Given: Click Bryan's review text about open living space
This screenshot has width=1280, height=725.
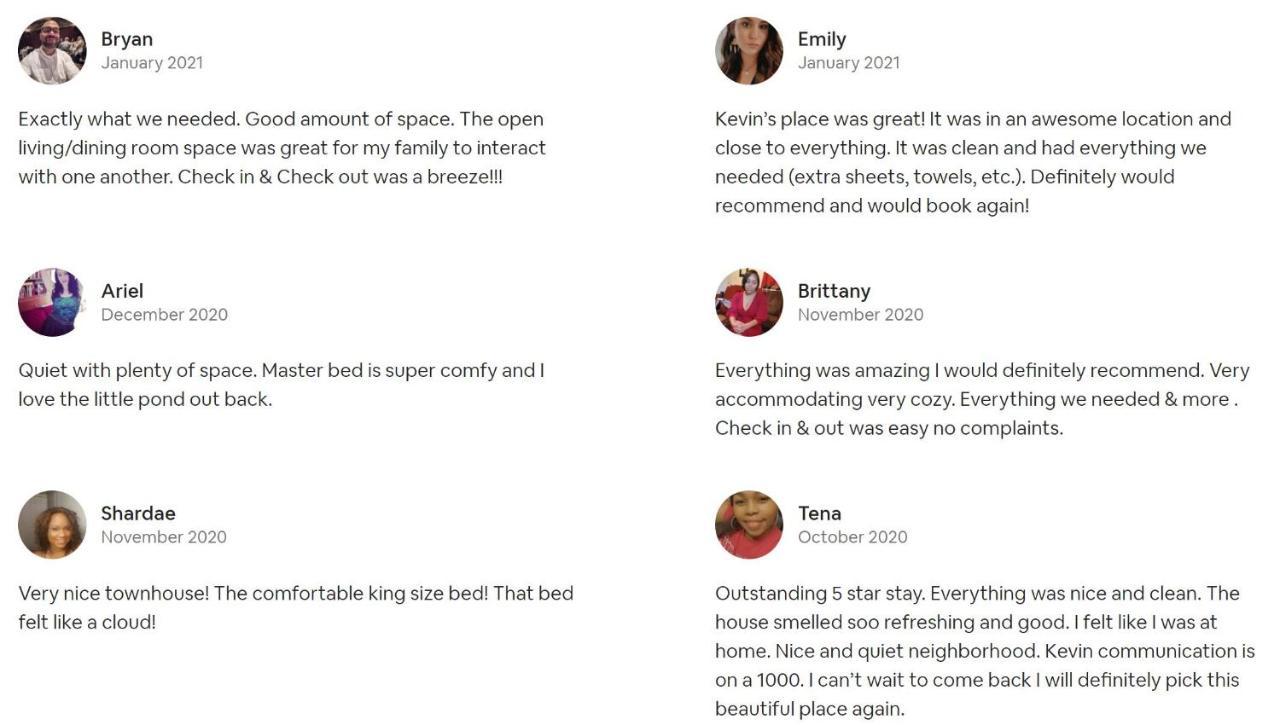Looking at the screenshot, I should point(282,148).
